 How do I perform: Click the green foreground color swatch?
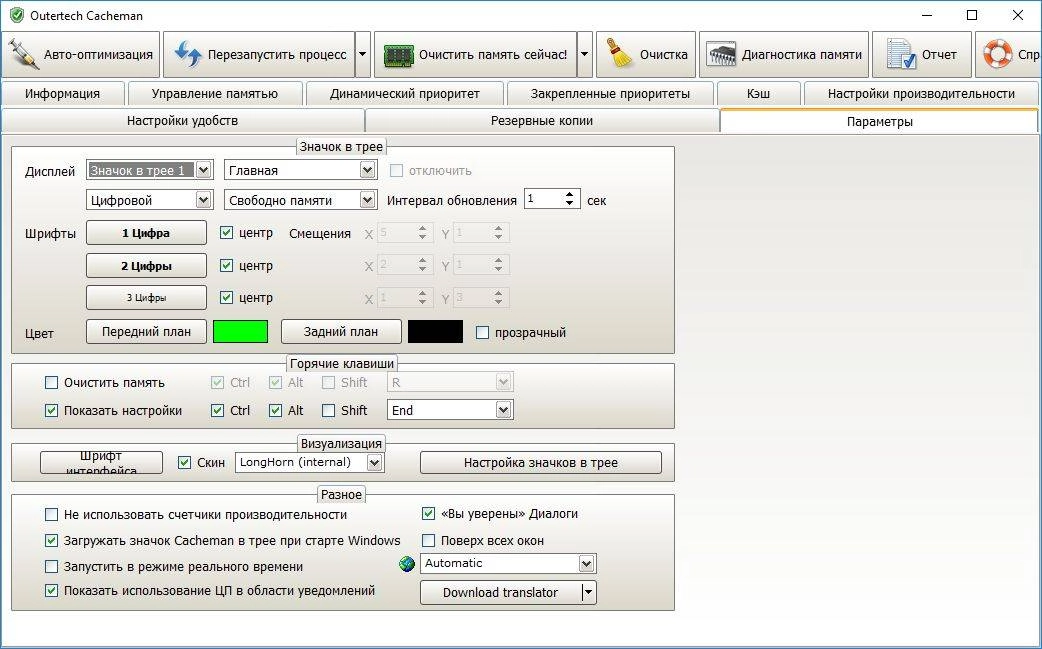point(241,331)
